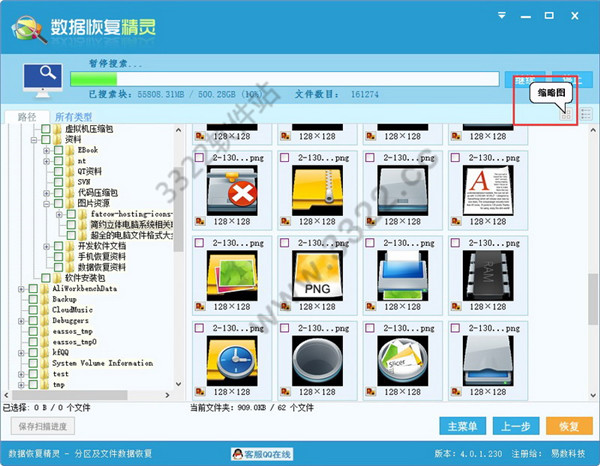The width and height of the screenshot is (600, 466).
Task: Expand the fatcow-hosting-icons tree node
Action: click(59, 214)
